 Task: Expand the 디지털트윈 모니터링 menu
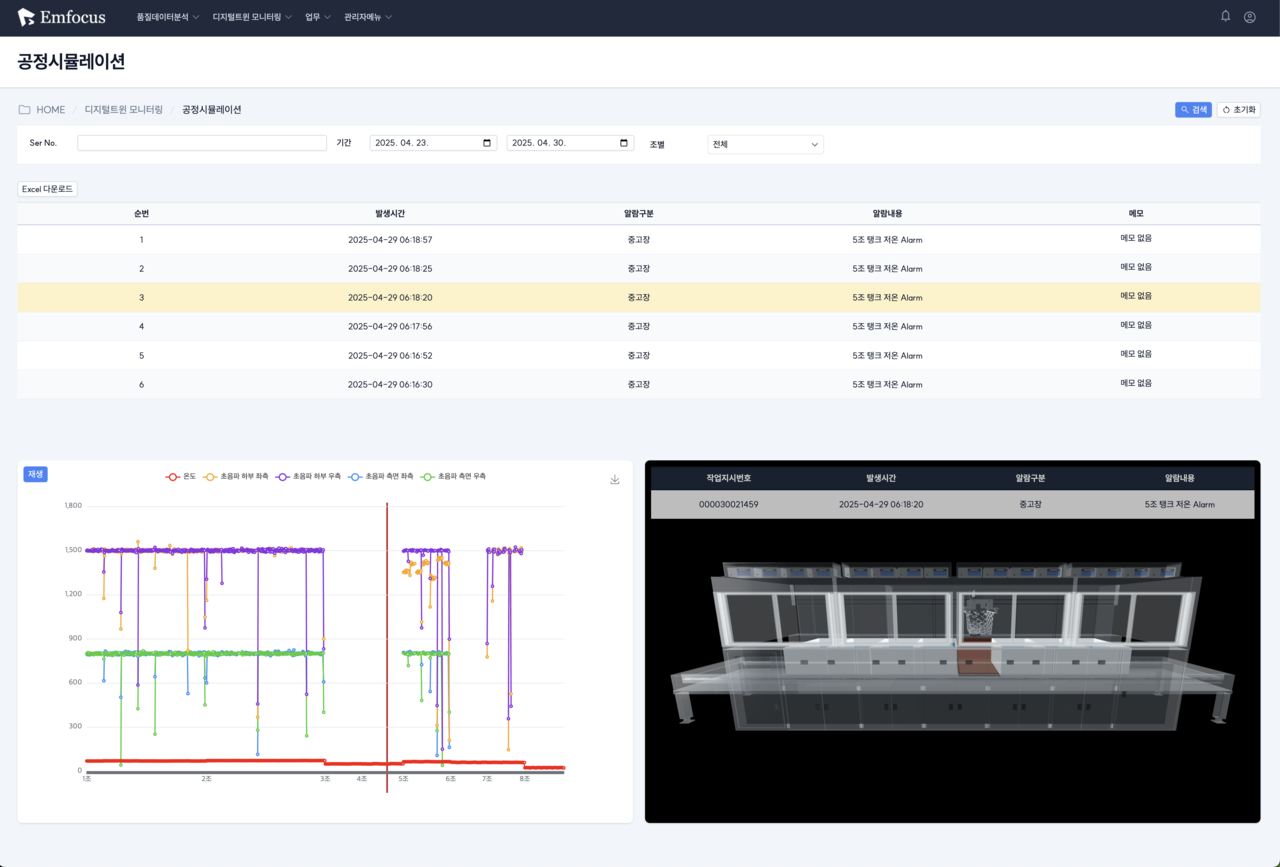click(x=251, y=17)
